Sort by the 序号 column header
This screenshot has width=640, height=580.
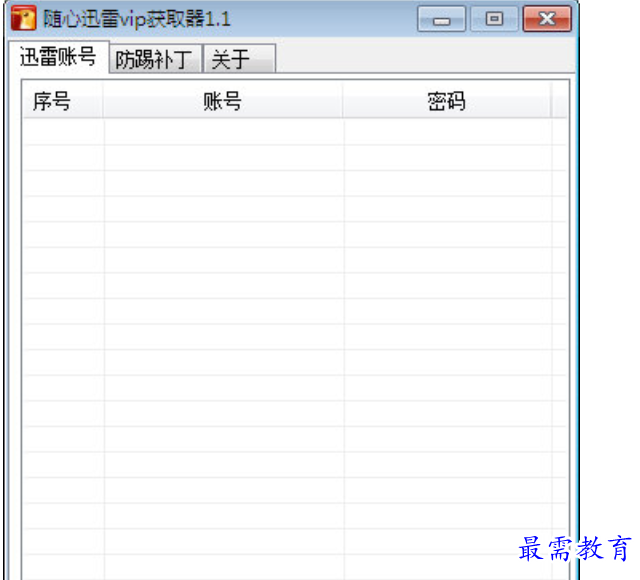[x=63, y=100]
